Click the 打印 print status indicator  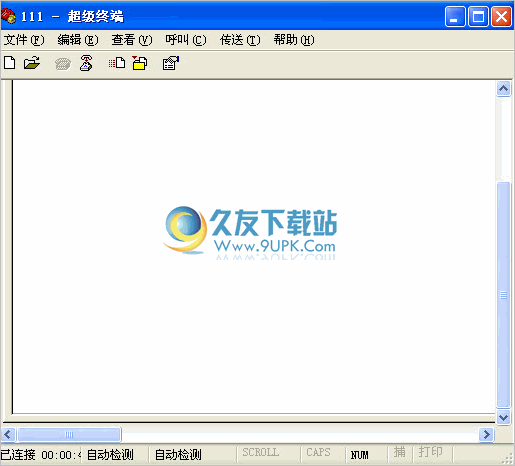click(x=431, y=452)
